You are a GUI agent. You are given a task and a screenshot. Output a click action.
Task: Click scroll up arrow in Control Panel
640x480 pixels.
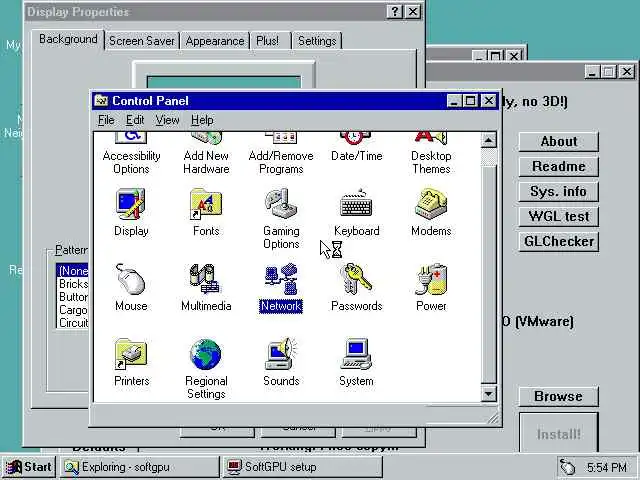[x=489, y=140]
